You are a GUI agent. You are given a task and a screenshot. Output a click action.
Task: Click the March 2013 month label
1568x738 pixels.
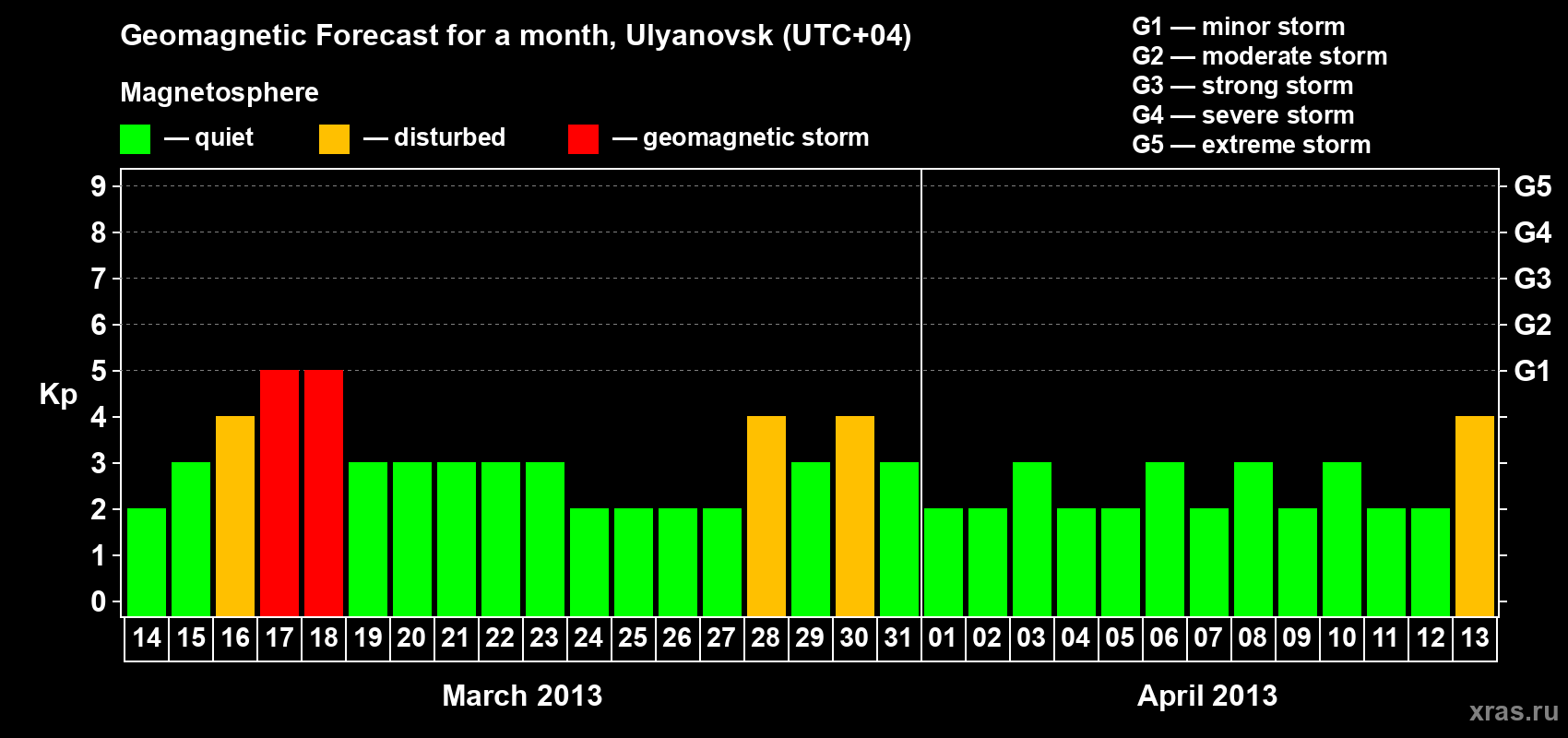[522, 696]
